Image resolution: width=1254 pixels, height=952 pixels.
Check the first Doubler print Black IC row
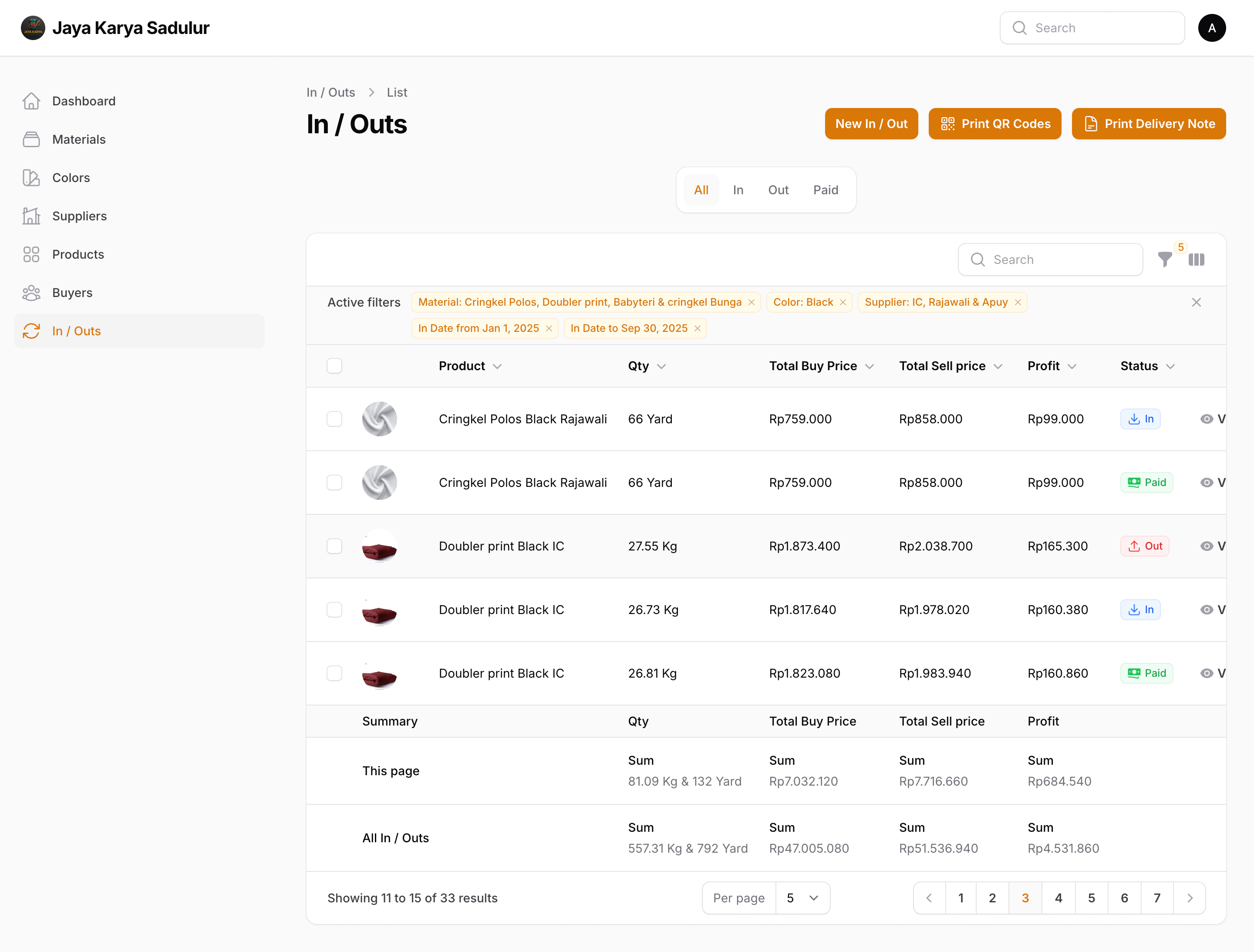(x=334, y=546)
